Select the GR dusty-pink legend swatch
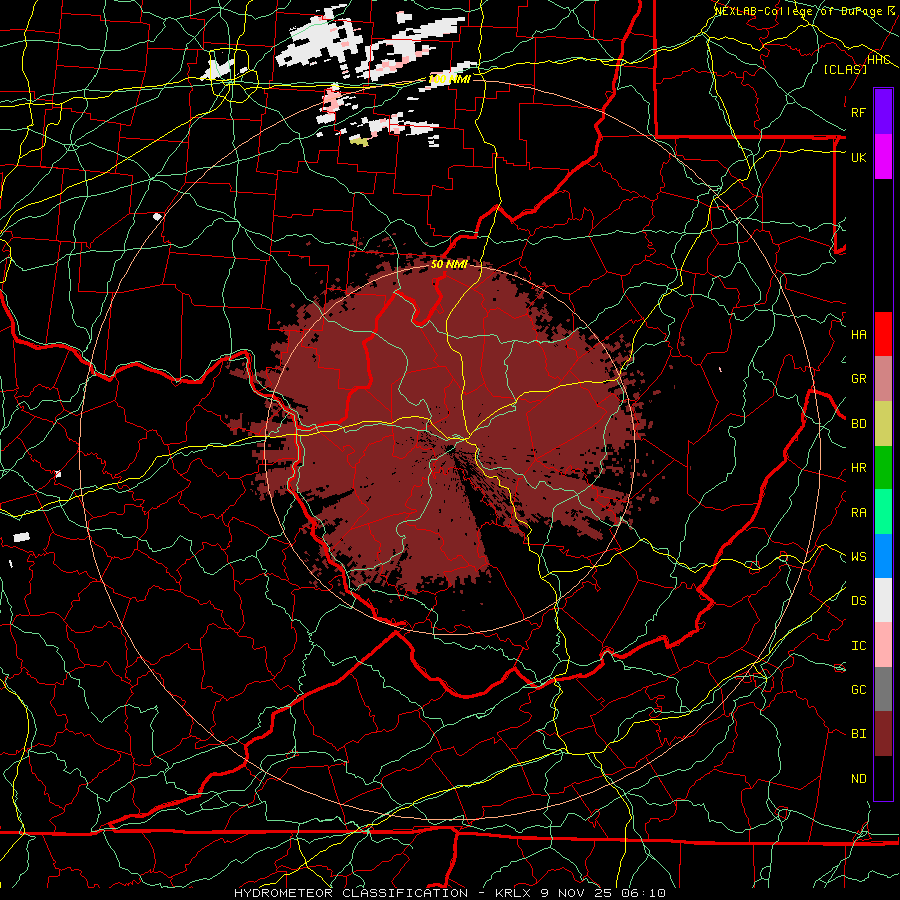This screenshot has height=900, width=900. pyautogui.click(x=883, y=378)
